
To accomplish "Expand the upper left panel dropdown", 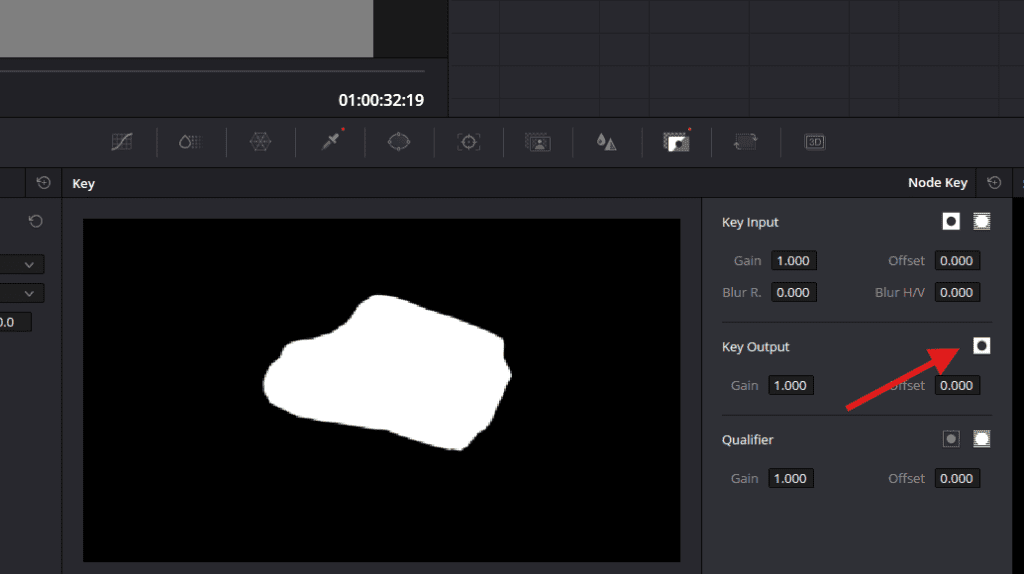I will pos(21,264).
